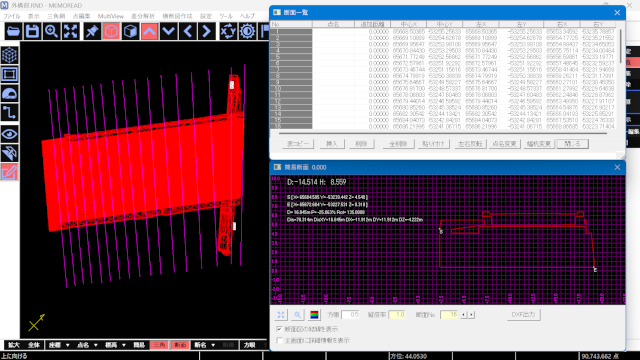The height and width of the screenshot is (360, 640).
Task: Click the 断面No input field
Action: coord(450,315)
